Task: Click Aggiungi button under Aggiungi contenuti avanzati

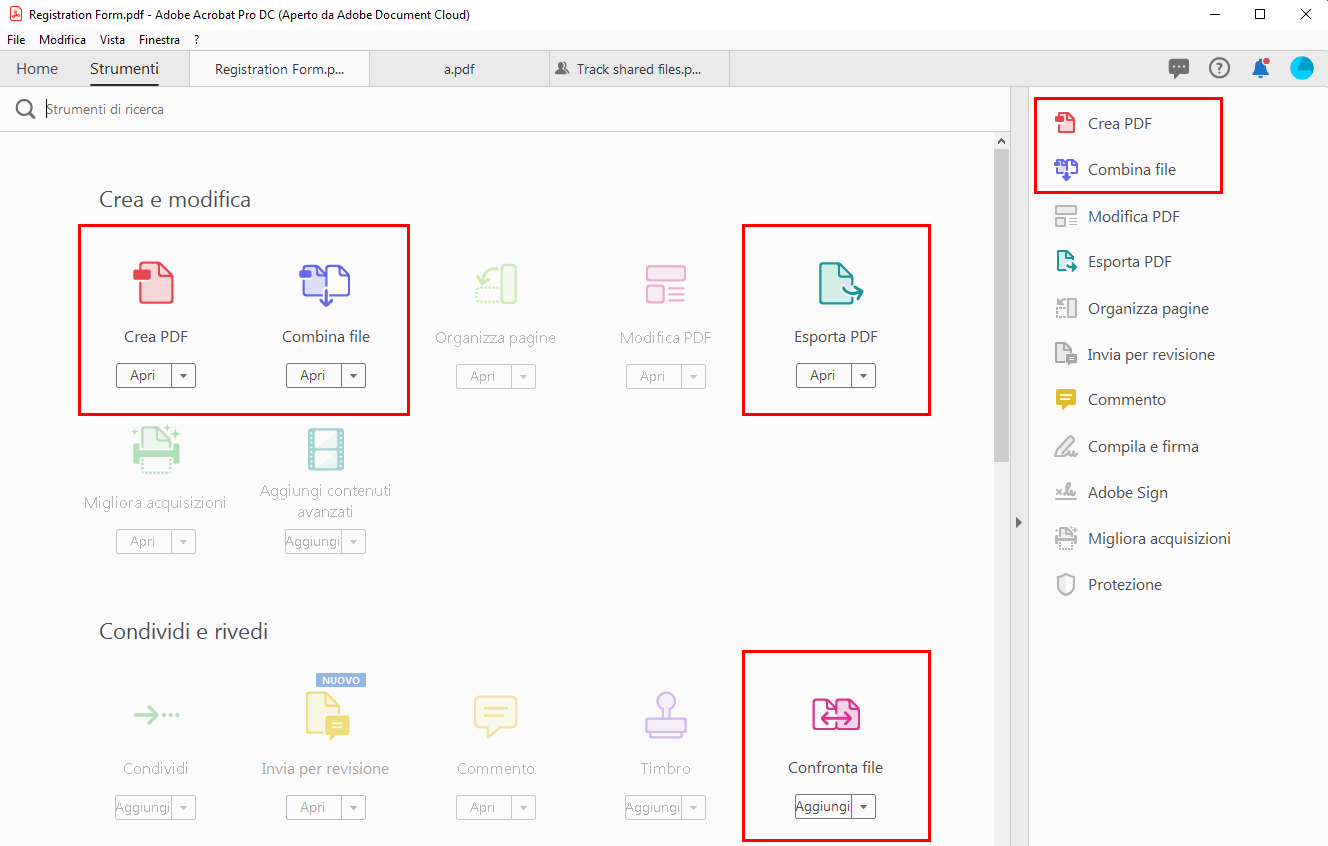Action: (313, 541)
